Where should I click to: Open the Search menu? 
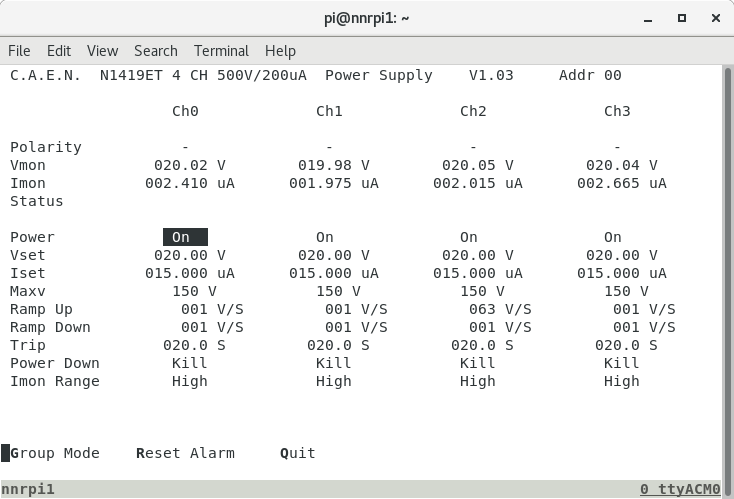156,51
